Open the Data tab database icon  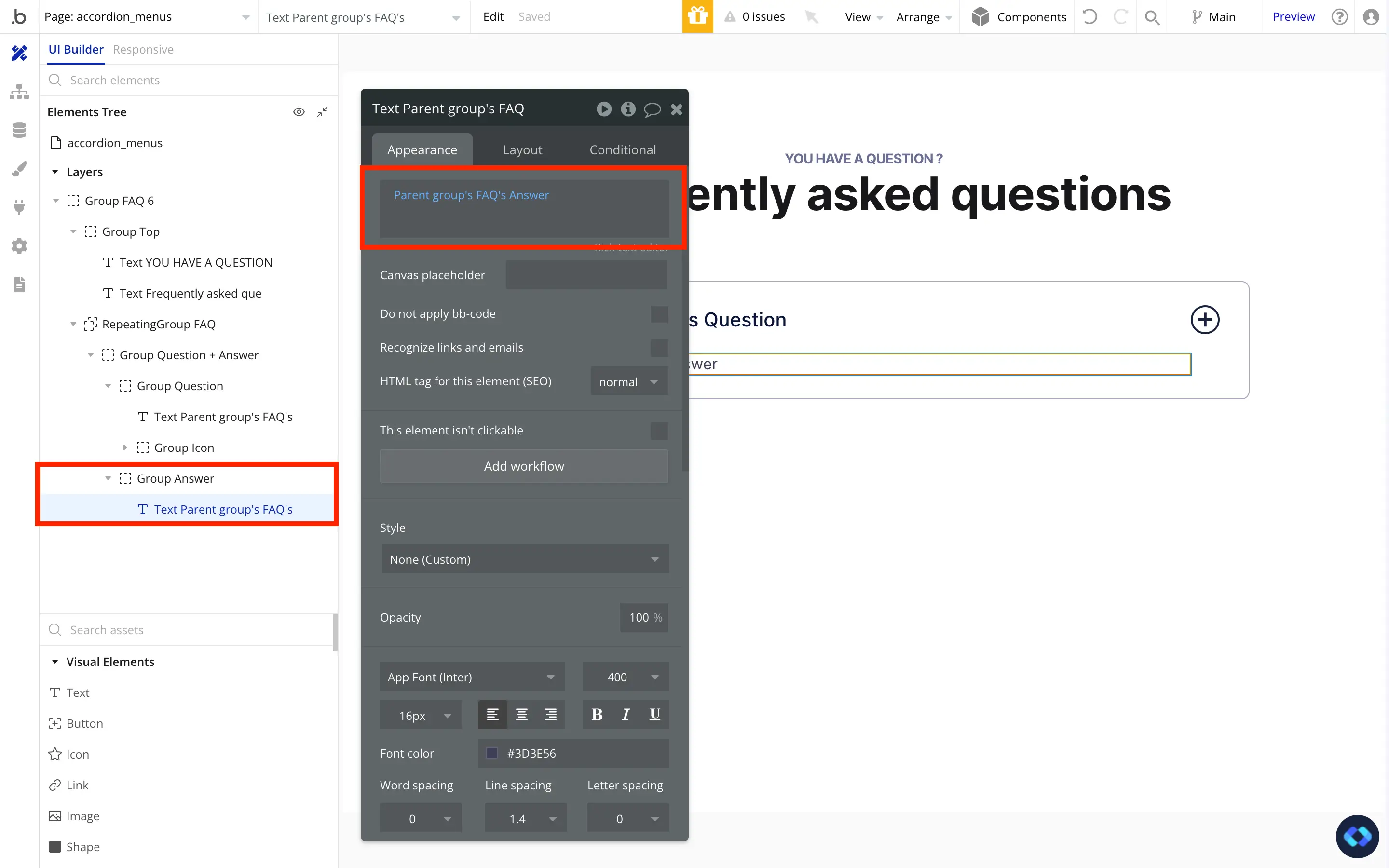tap(19, 130)
